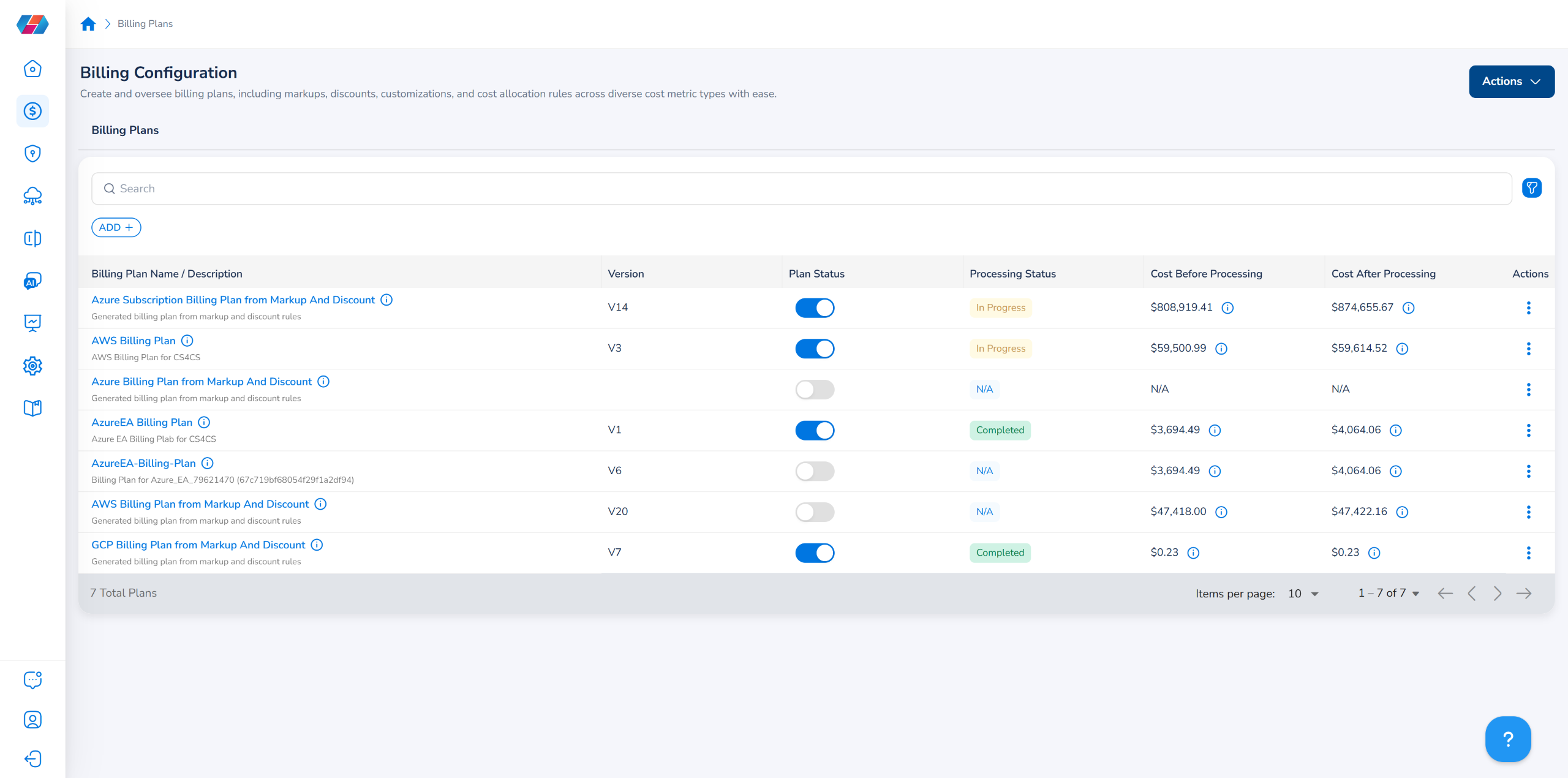Select the Billing Plans tab
1568x778 pixels.
coord(125,130)
